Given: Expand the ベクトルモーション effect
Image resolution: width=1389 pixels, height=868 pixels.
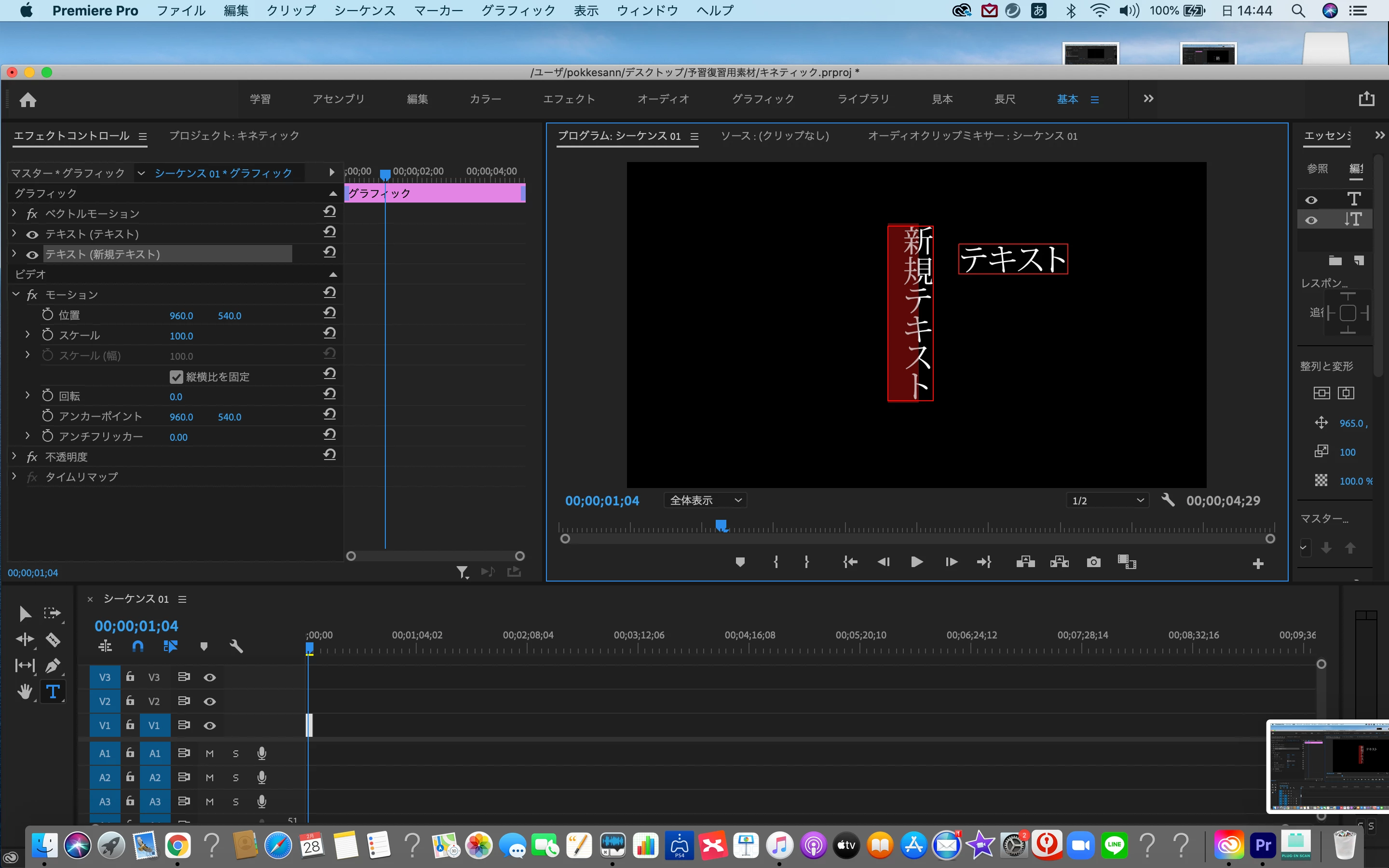Looking at the screenshot, I should 14,214.
